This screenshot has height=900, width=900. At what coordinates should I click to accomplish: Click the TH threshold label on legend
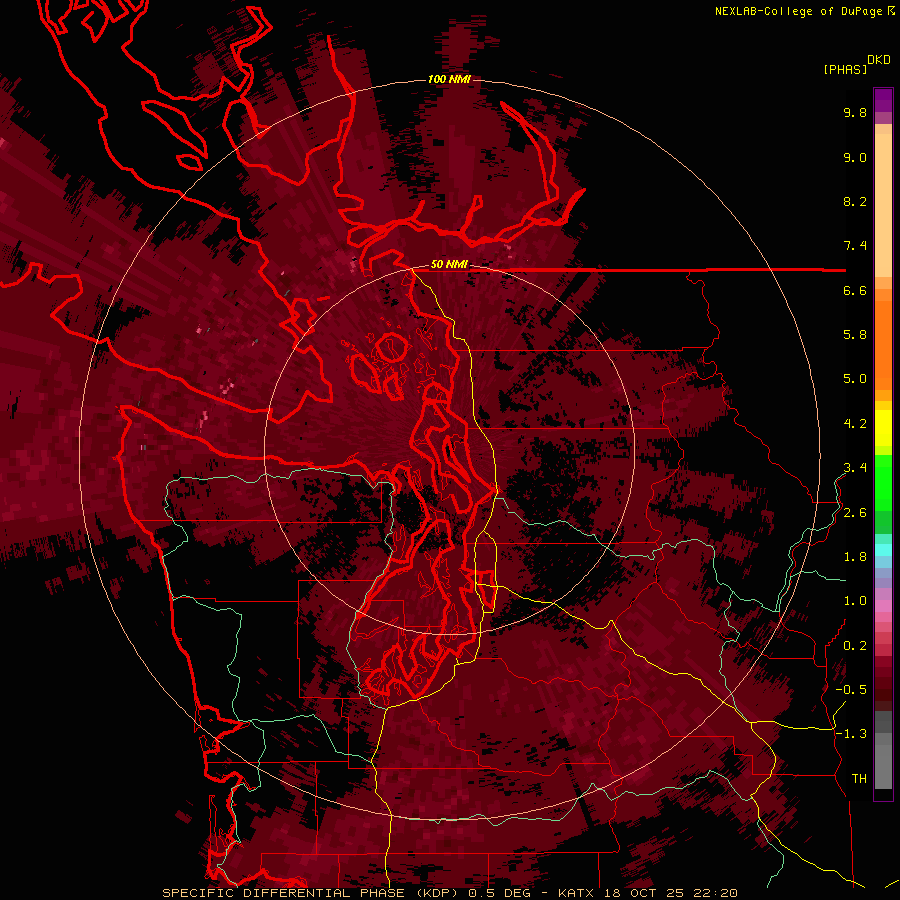[859, 779]
